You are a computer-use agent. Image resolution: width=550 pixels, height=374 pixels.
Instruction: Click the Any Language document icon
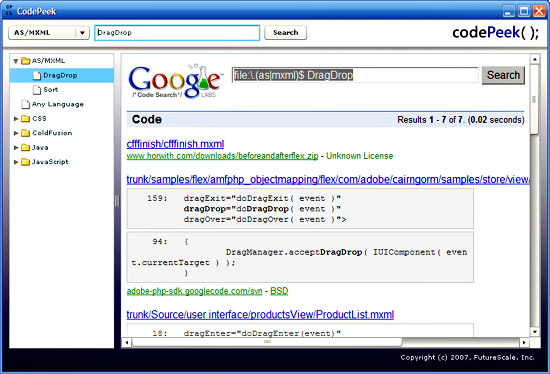click(25, 104)
